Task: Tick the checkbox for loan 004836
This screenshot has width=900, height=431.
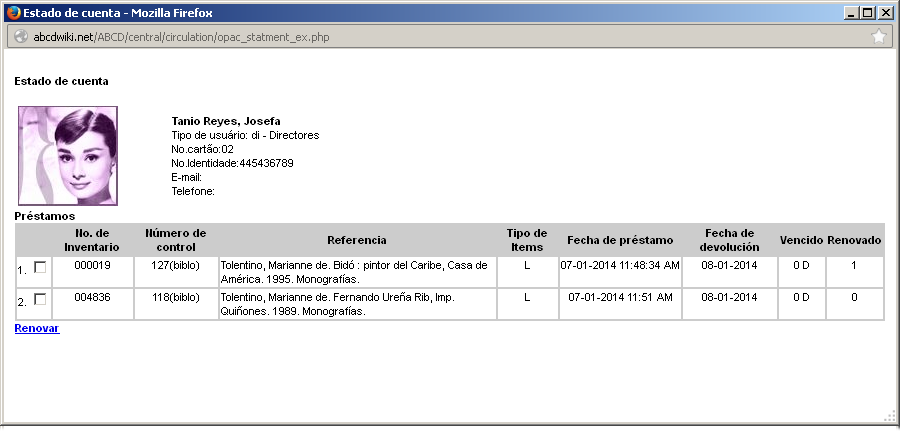Action: [40, 299]
